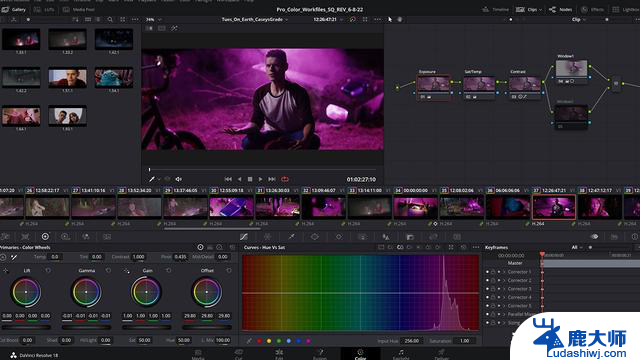The width and height of the screenshot is (640, 360).
Task: Reset the Gain color wheel
Action: pyautogui.click(x=169, y=271)
